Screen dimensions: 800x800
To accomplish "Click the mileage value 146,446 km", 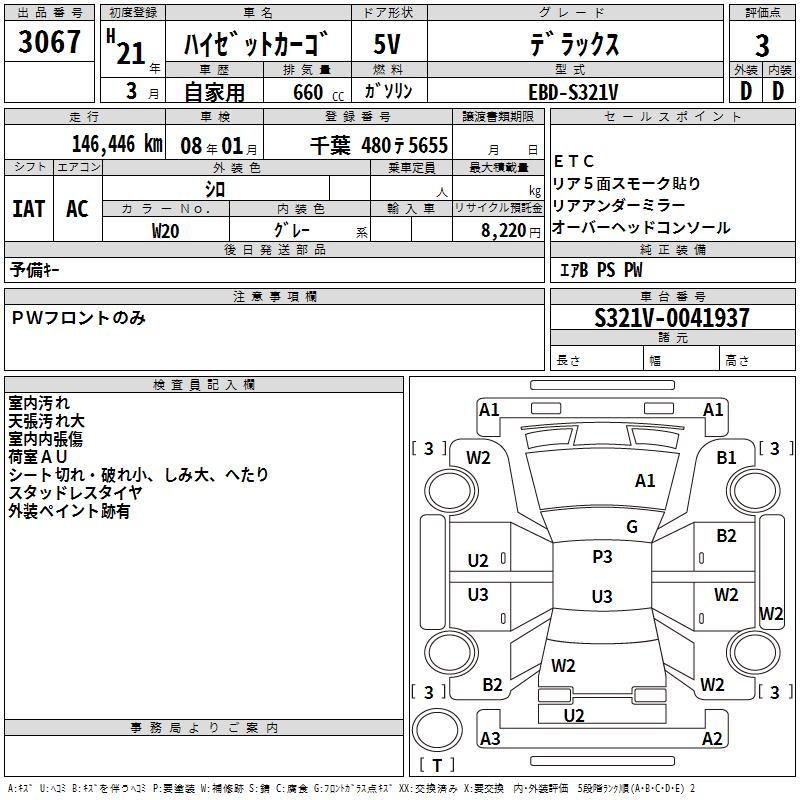I will [x=116, y=145].
